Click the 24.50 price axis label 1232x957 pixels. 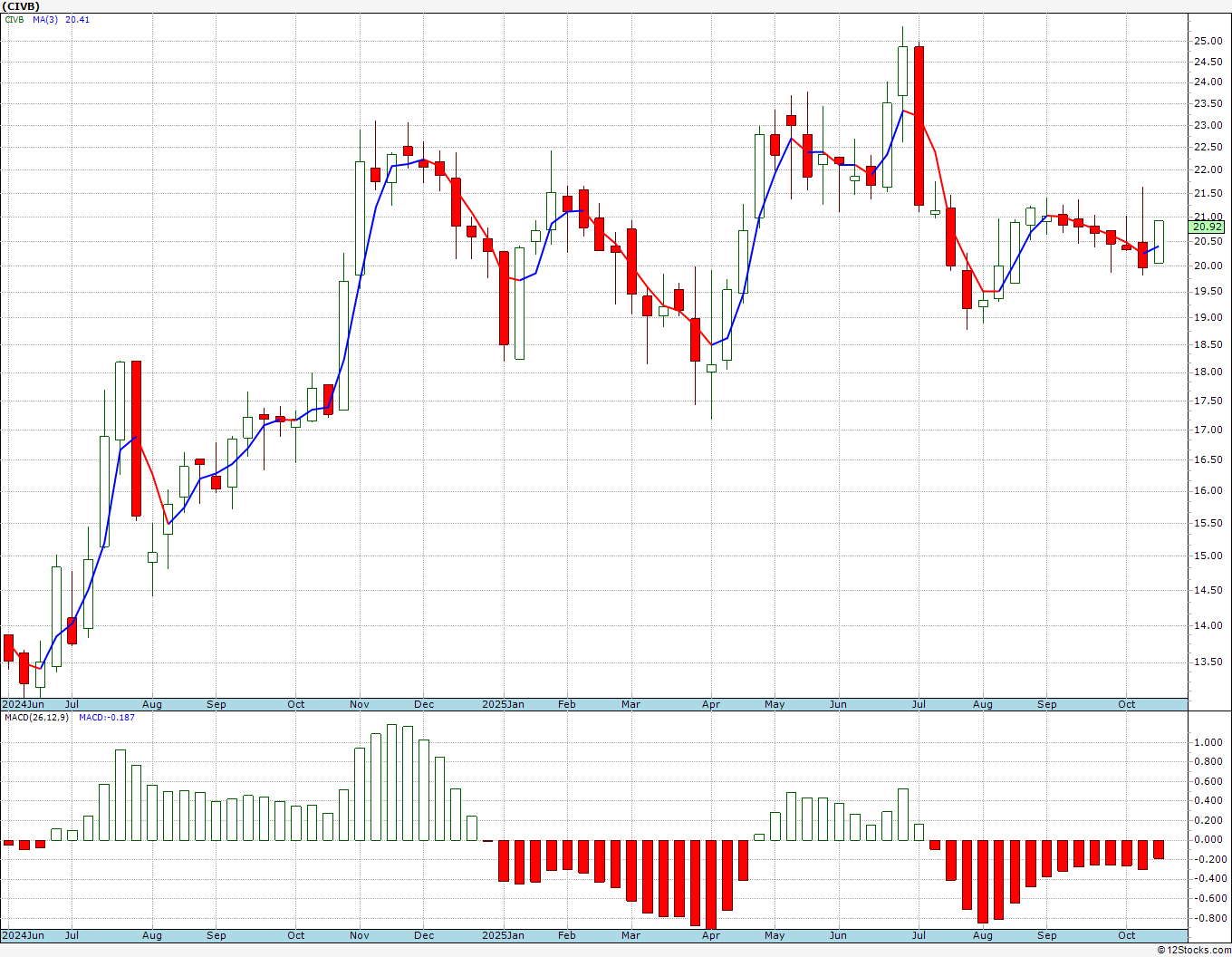pos(1208,62)
